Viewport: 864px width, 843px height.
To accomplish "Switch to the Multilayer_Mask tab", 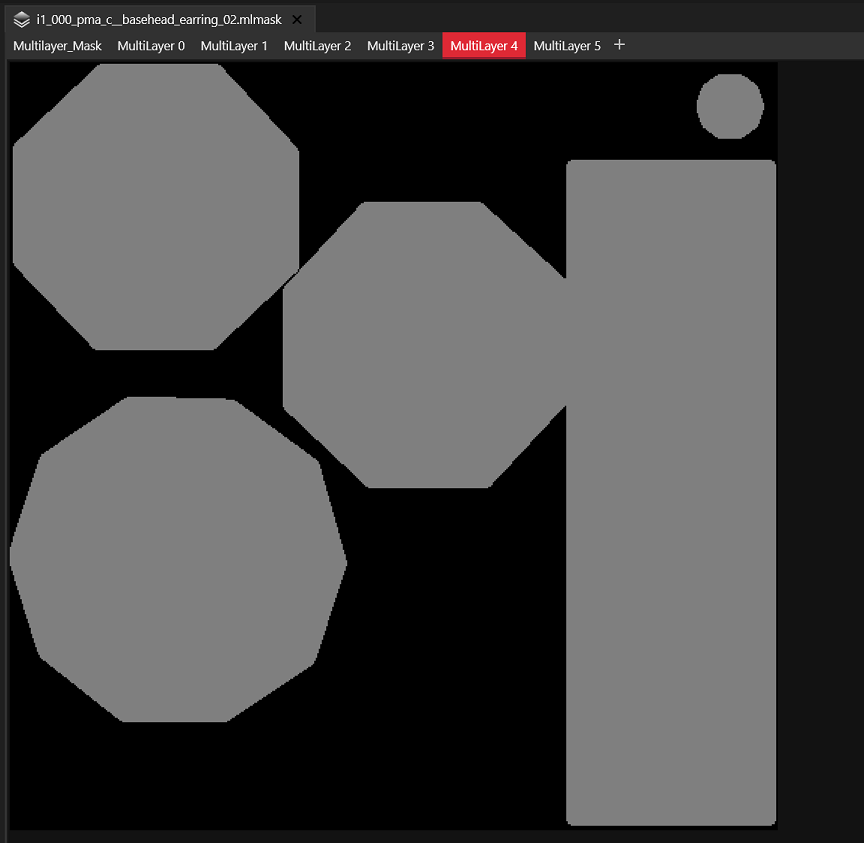I will (57, 46).
